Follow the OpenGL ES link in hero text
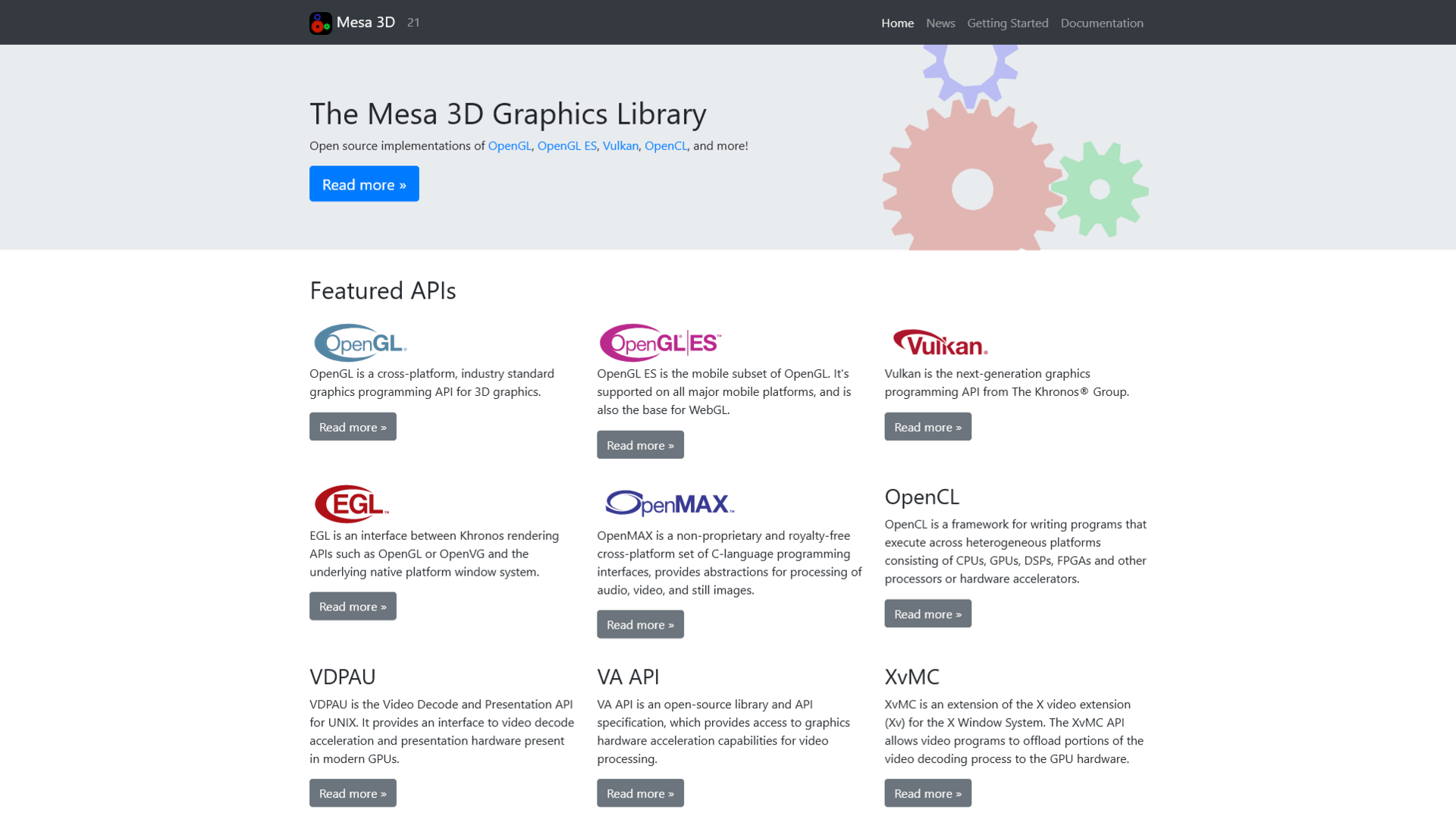 567,146
